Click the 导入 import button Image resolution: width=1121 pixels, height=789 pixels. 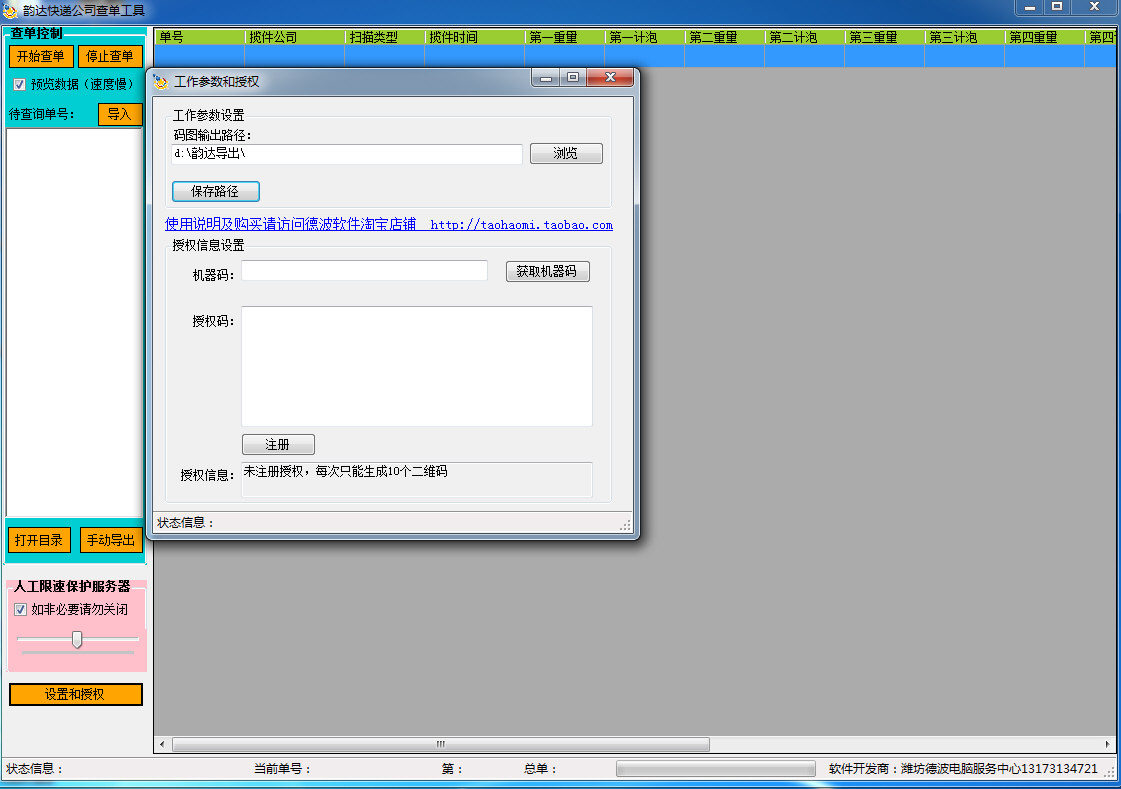(x=120, y=114)
